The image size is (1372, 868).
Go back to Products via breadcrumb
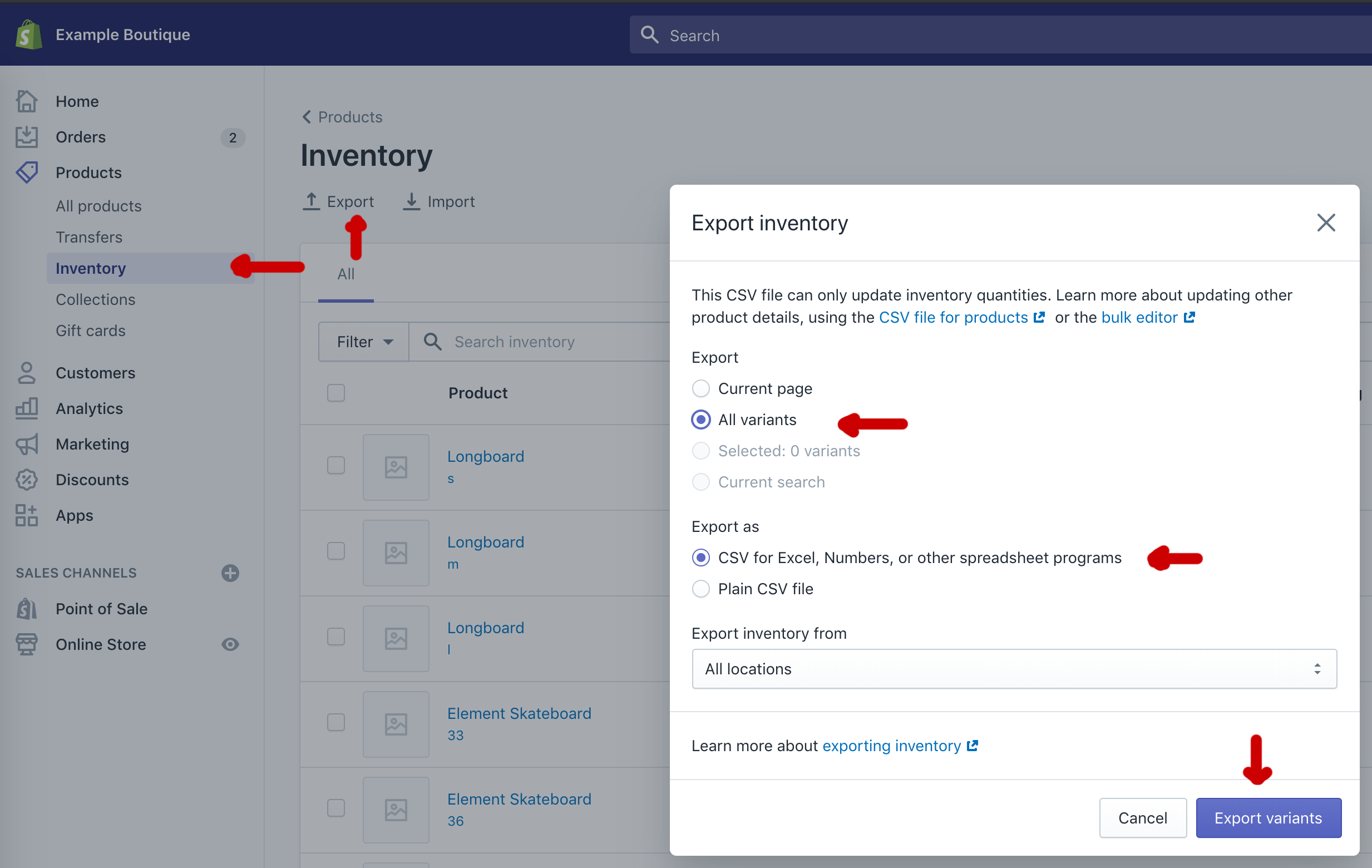pyautogui.click(x=342, y=117)
